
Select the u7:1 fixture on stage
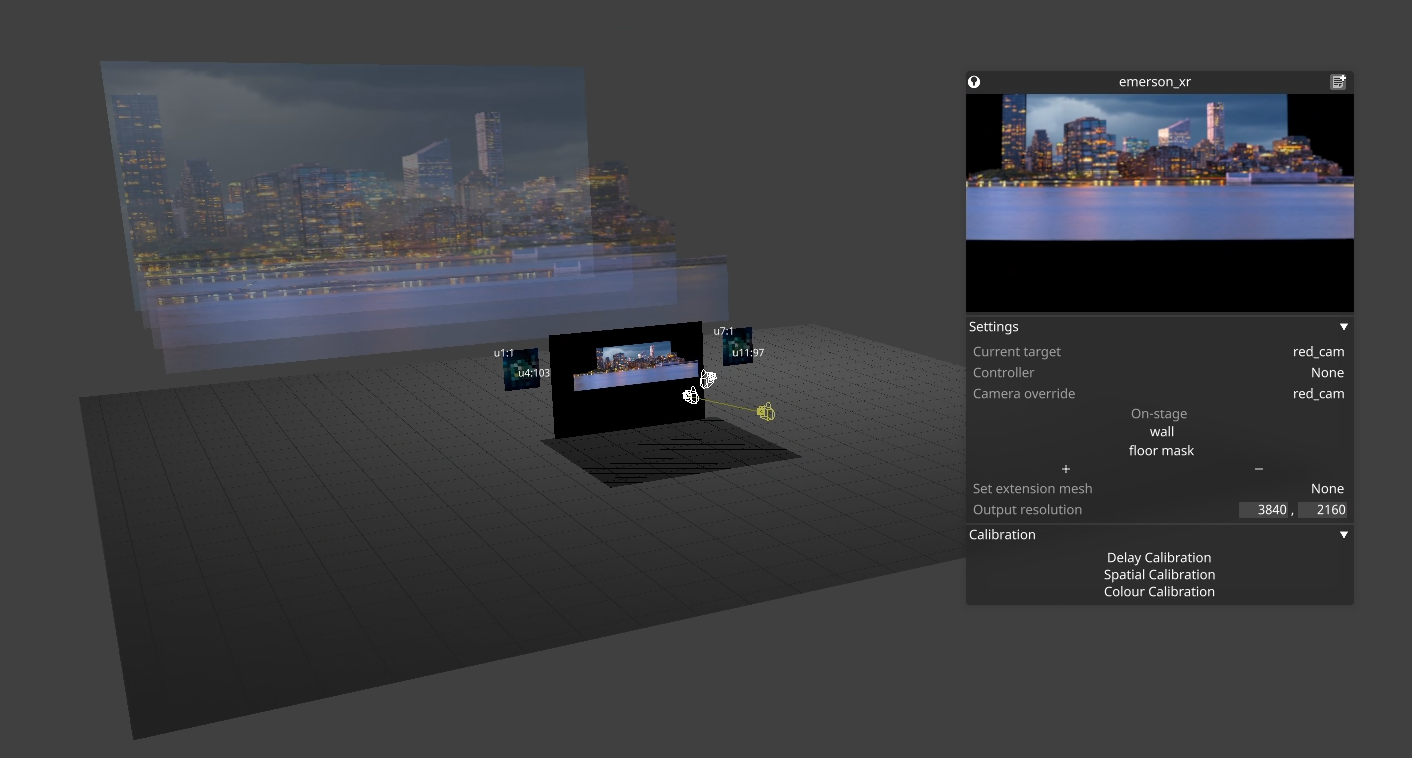737,347
